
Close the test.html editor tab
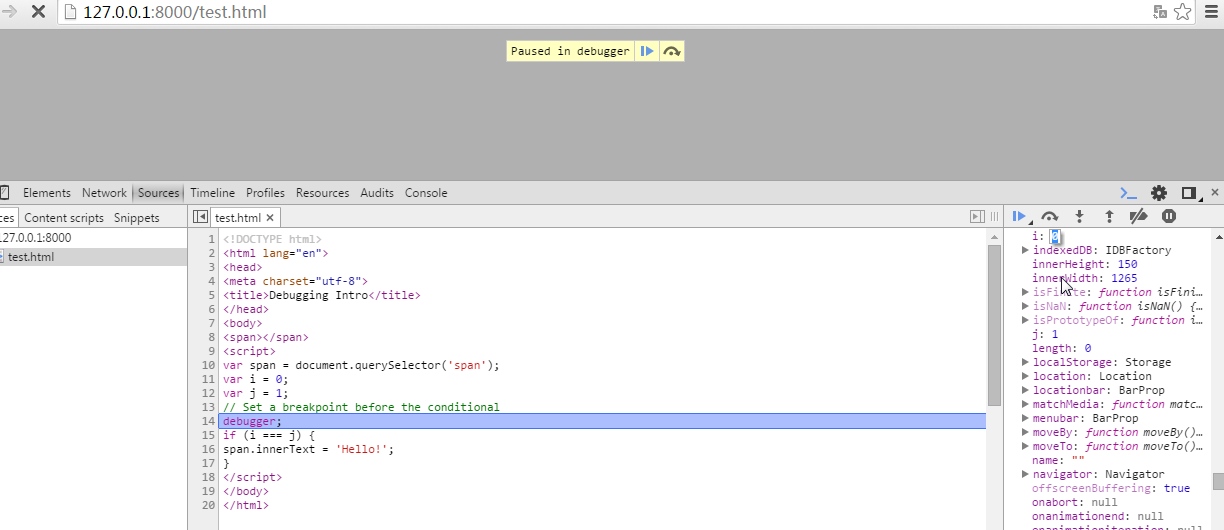(270, 217)
